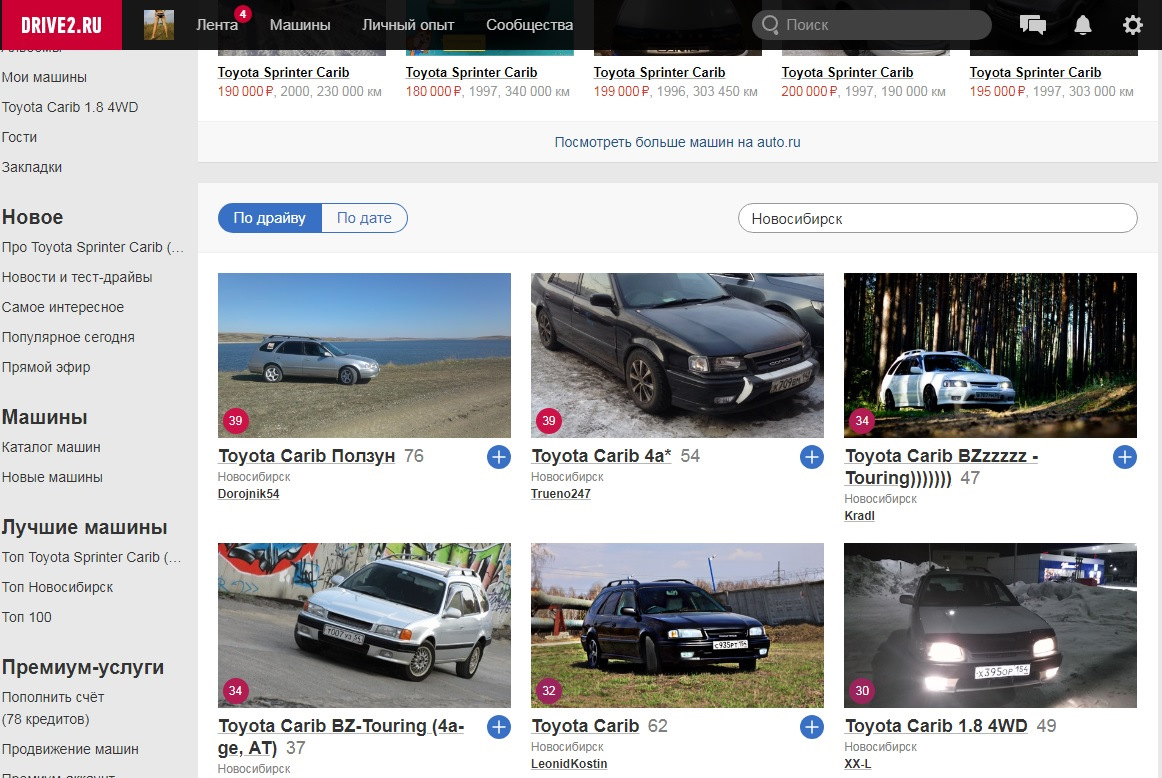The width and height of the screenshot is (1162, 778).
Task: Open user XX-L profile
Action: [x=857, y=764]
